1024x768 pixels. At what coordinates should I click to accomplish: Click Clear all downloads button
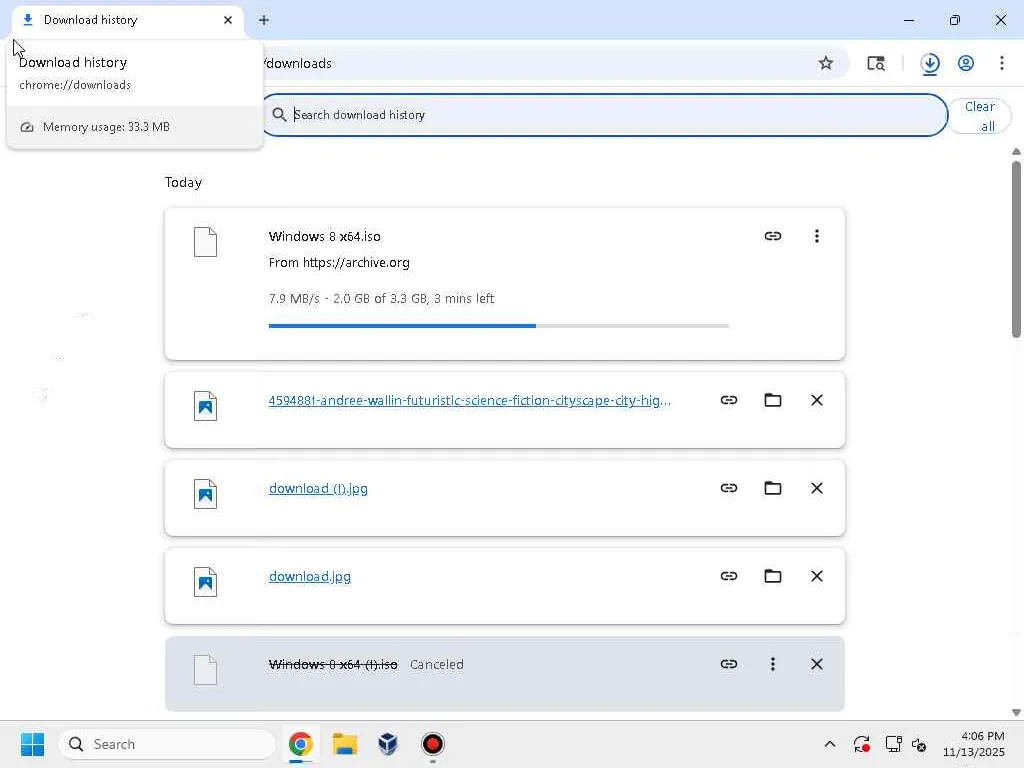(x=980, y=116)
